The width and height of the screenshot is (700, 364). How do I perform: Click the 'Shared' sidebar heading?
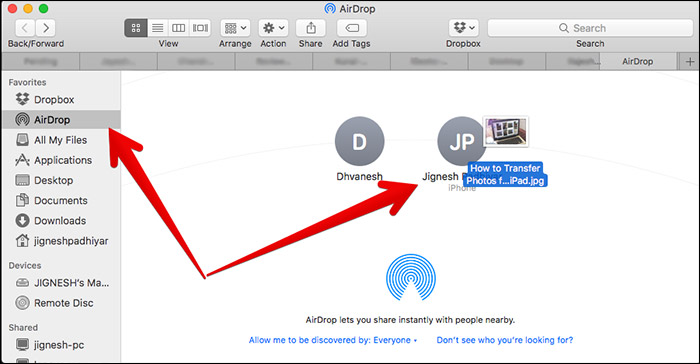coord(23,328)
